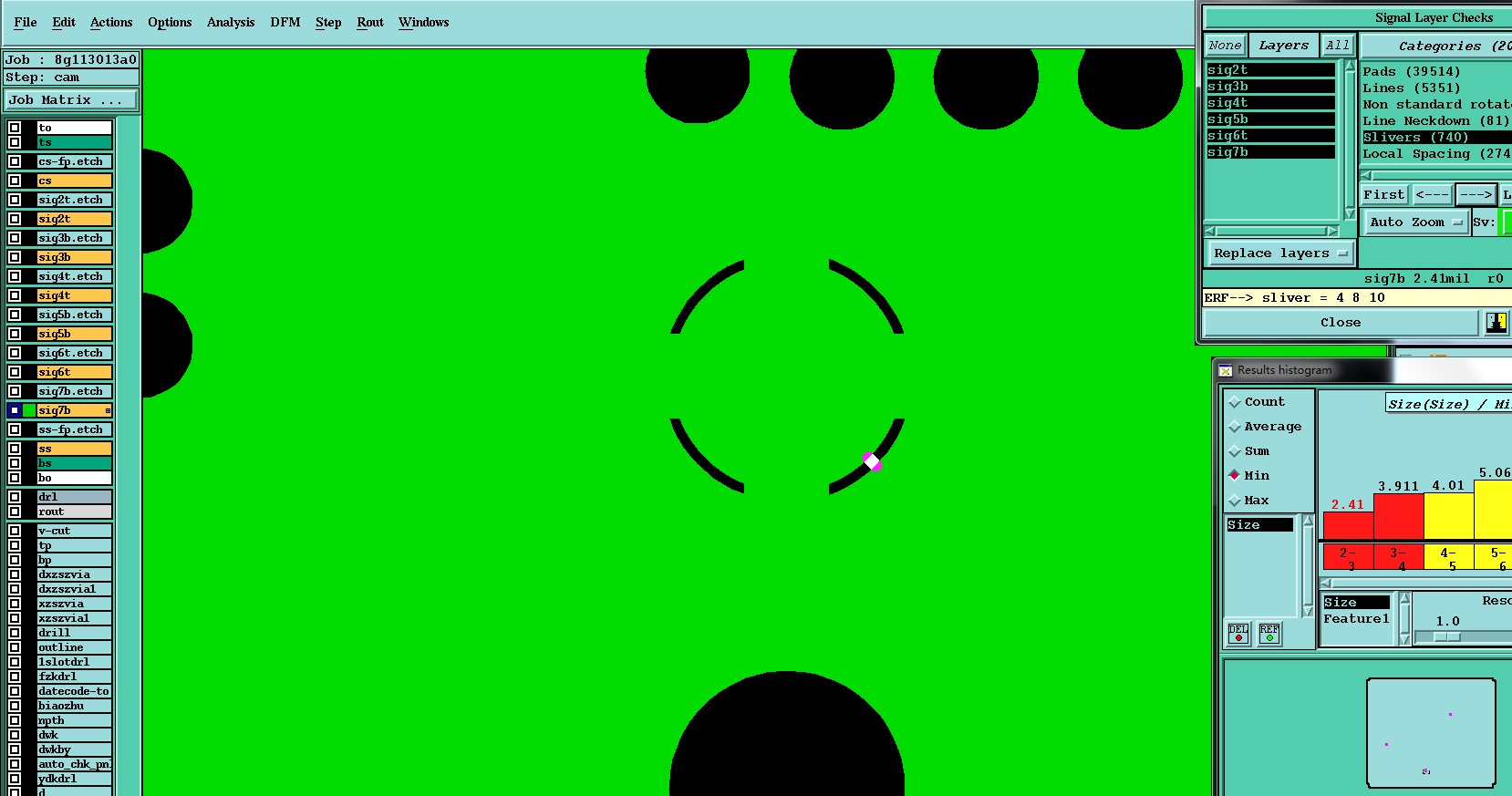Click the DEL icon in Results histogram
1512x796 pixels.
1238,633
